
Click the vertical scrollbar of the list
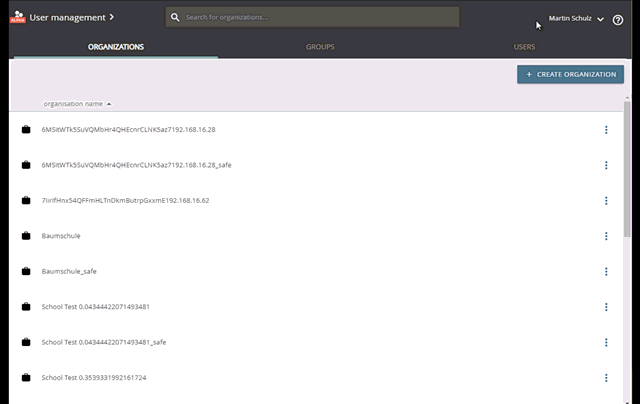pos(627,170)
